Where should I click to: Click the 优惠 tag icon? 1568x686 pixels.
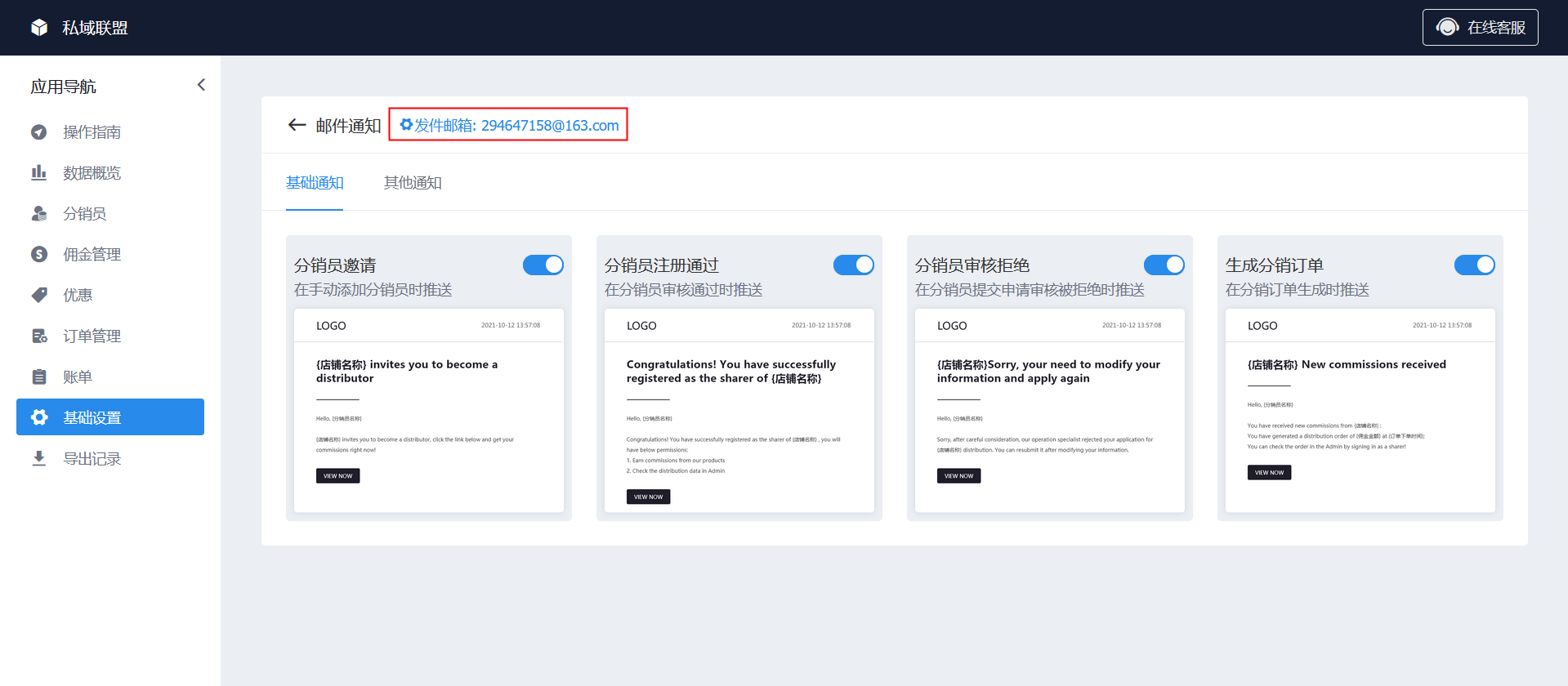39,295
